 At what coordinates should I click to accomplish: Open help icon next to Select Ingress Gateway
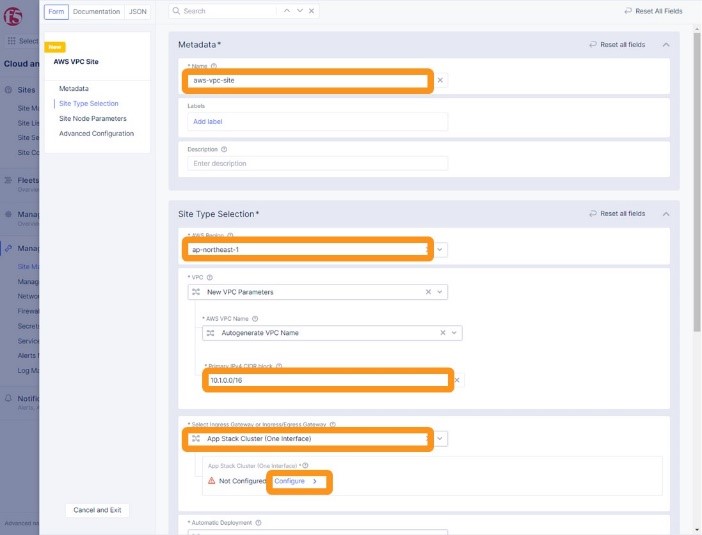pos(333,424)
